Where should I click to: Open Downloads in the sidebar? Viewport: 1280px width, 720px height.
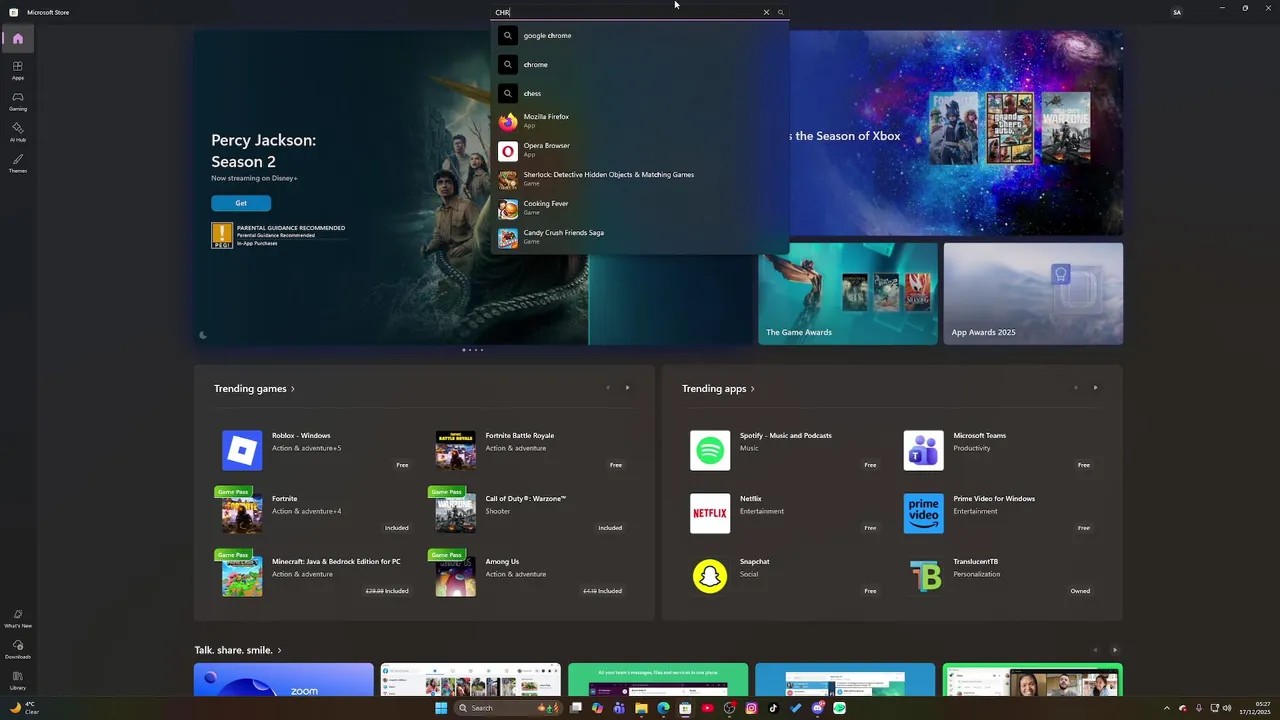pyautogui.click(x=17, y=649)
